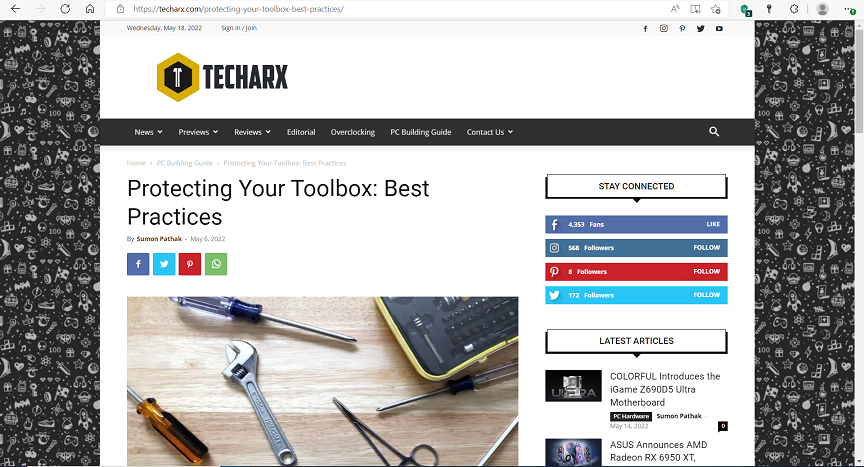Open the Editorial menu item
This screenshot has width=864, height=467.
pyautogui.click(x=301, y=132)
